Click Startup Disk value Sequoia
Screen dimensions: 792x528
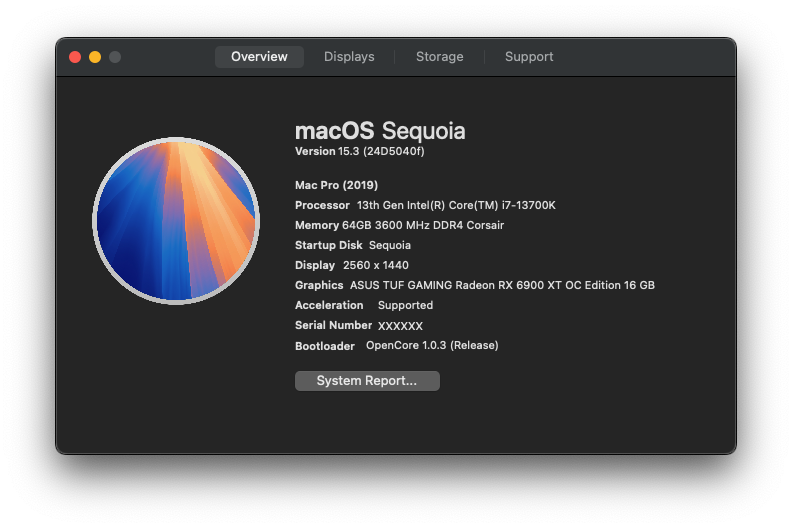point(390,245)
